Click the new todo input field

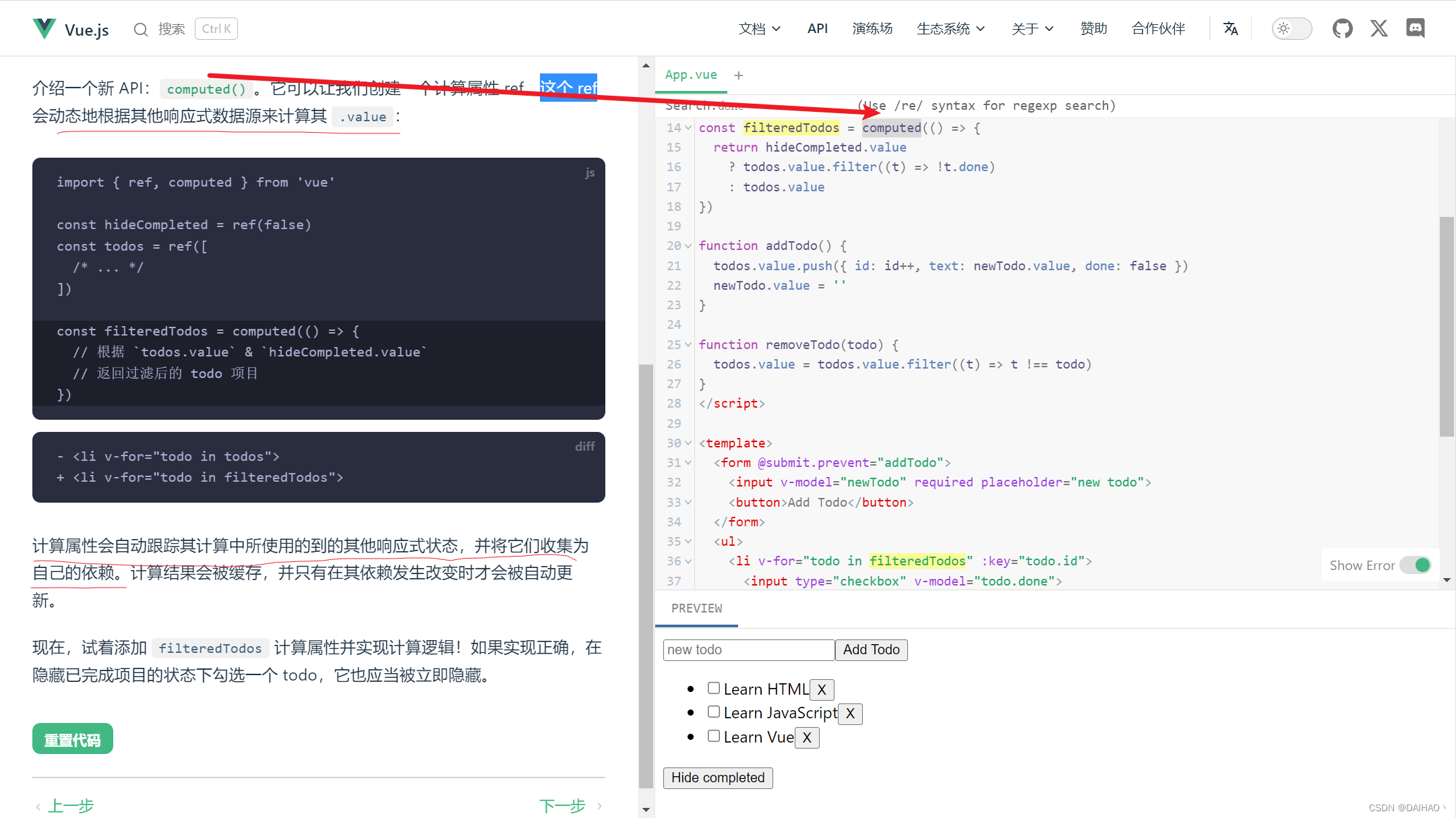tap(750, 649)
